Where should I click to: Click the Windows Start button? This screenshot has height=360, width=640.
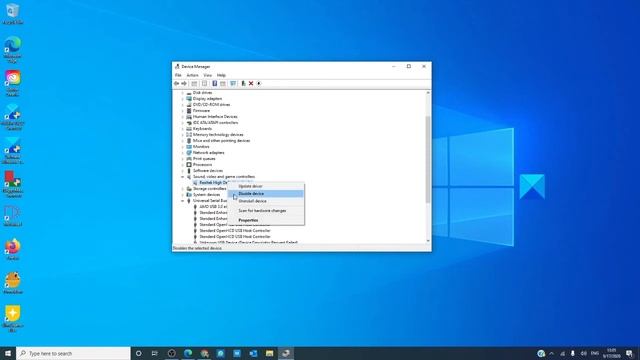[8, 353]
